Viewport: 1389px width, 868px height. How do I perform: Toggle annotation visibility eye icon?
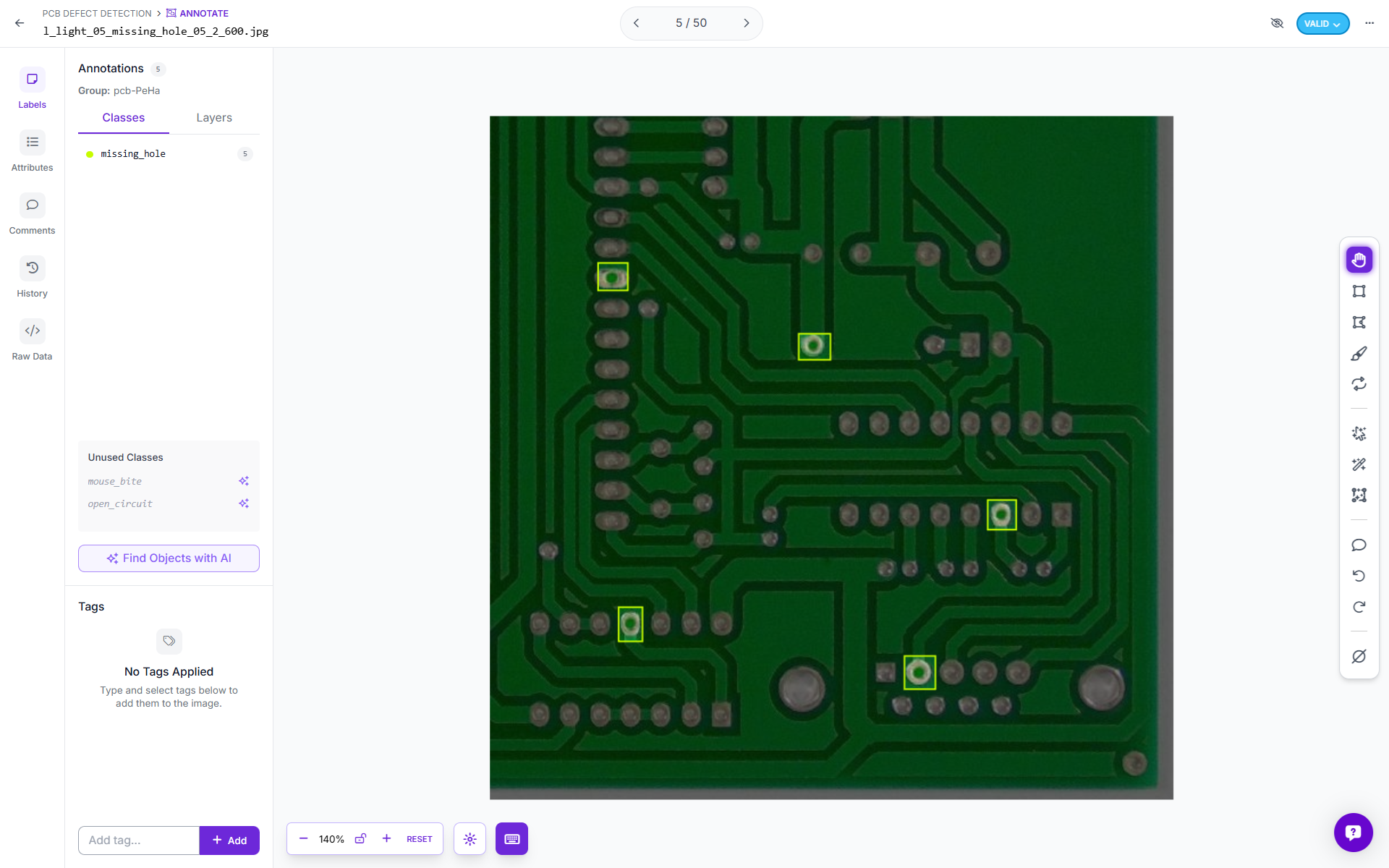tap(1277, 23)
